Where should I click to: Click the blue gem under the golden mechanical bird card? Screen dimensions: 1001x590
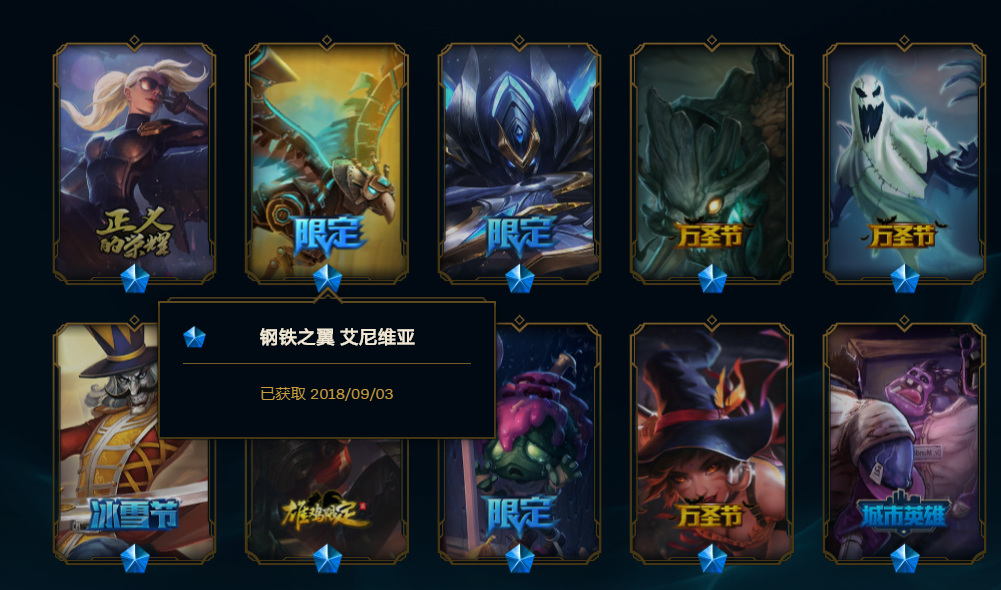point(327,279)
